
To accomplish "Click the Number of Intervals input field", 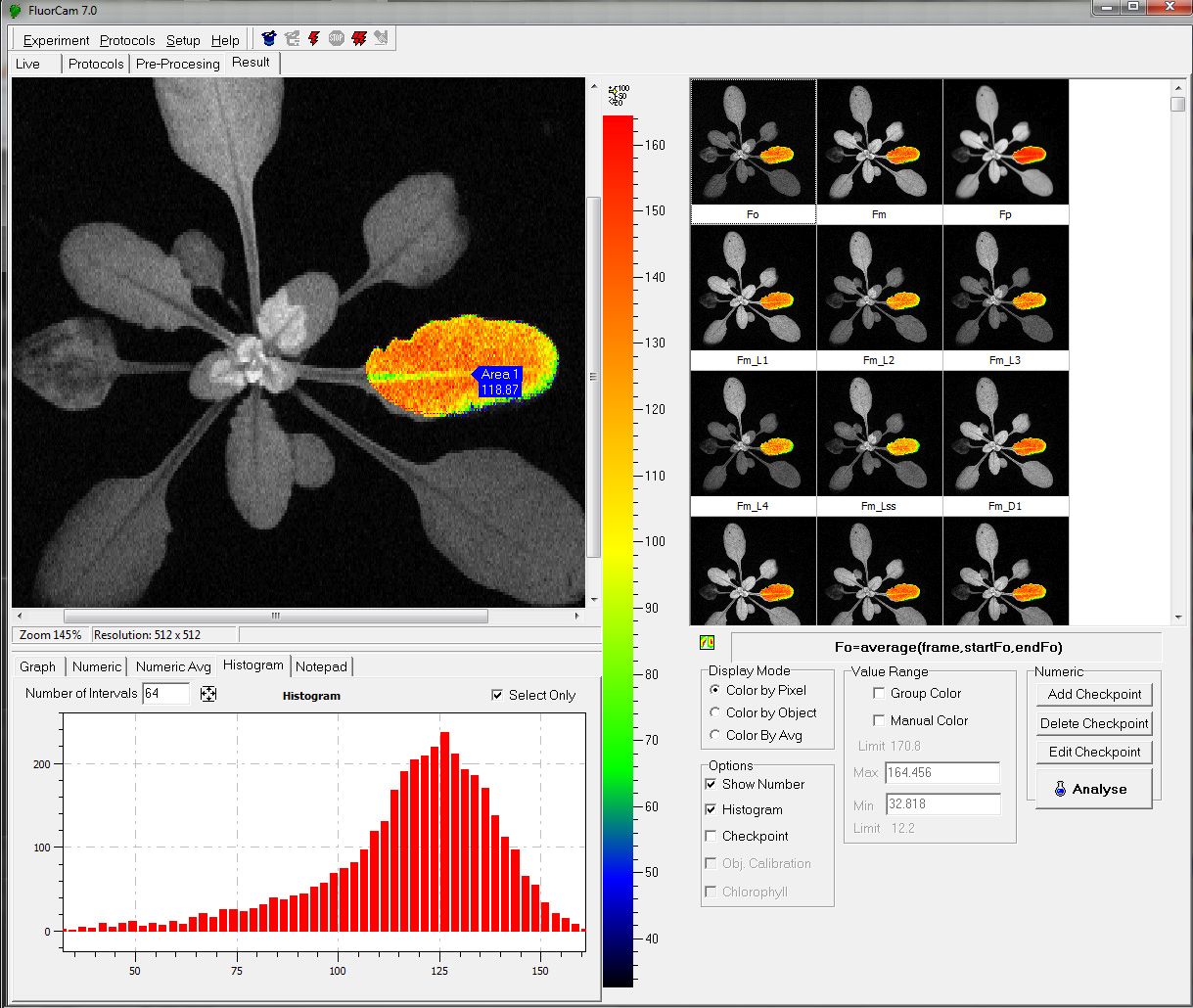I will (165, 694).
